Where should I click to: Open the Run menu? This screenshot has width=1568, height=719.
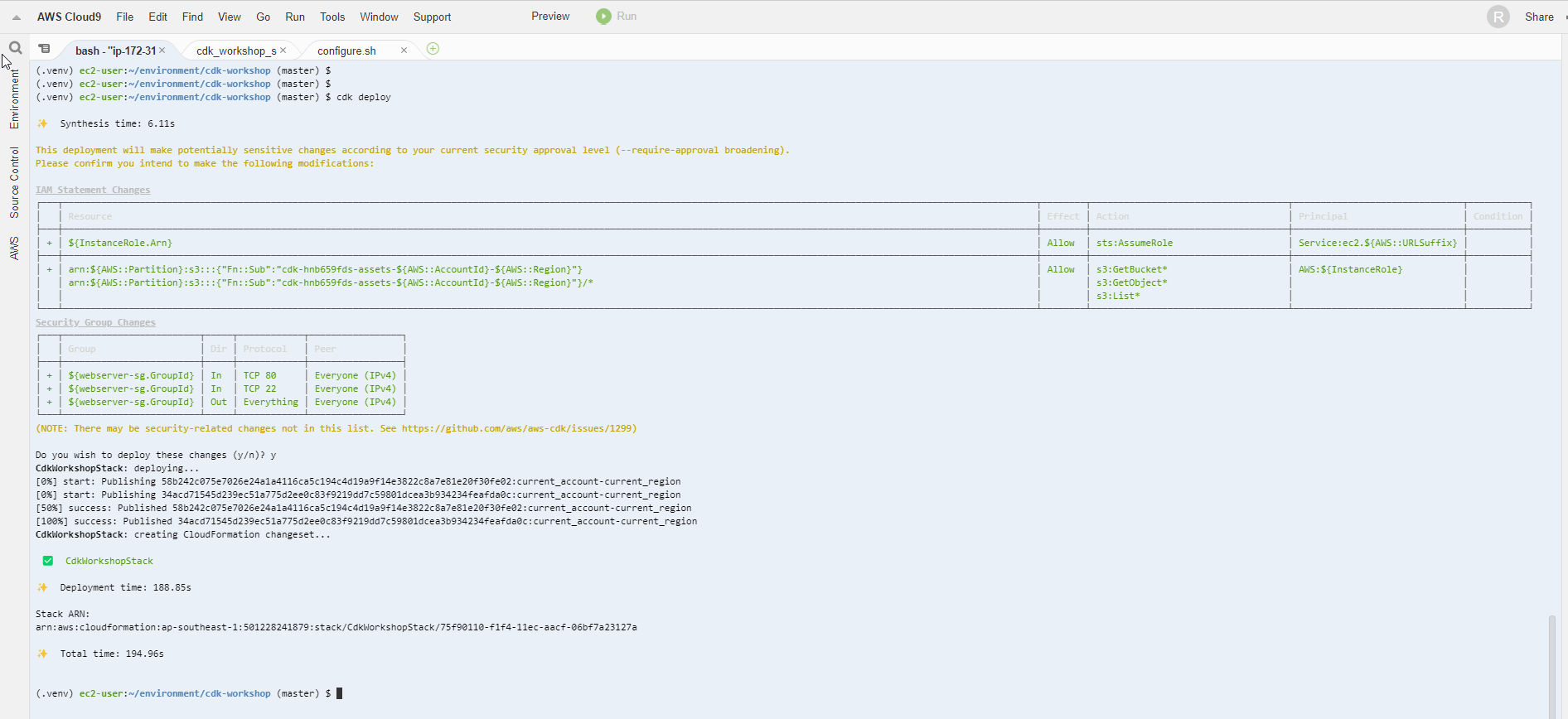tap(295, 17)
